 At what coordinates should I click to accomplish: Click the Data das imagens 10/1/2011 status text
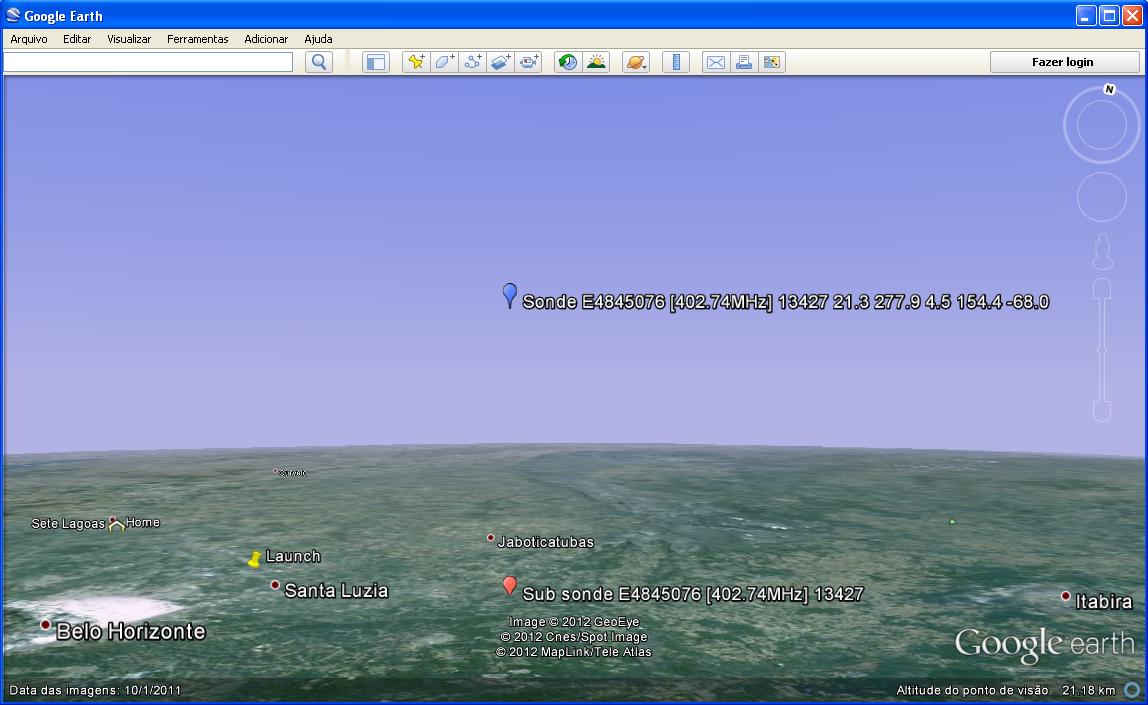95,690
